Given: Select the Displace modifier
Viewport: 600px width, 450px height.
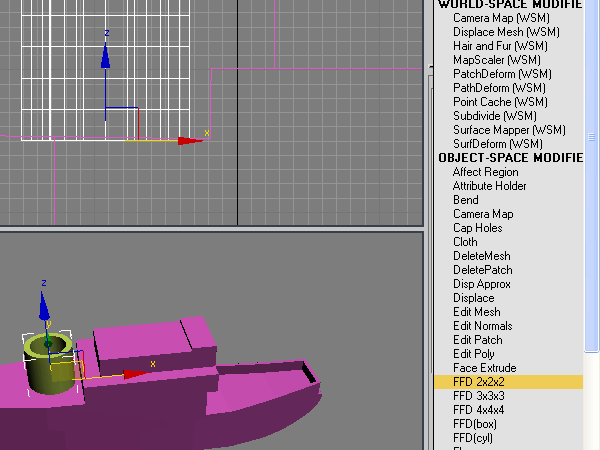Looking at the screenshot, I should click(x=474, y=298).
